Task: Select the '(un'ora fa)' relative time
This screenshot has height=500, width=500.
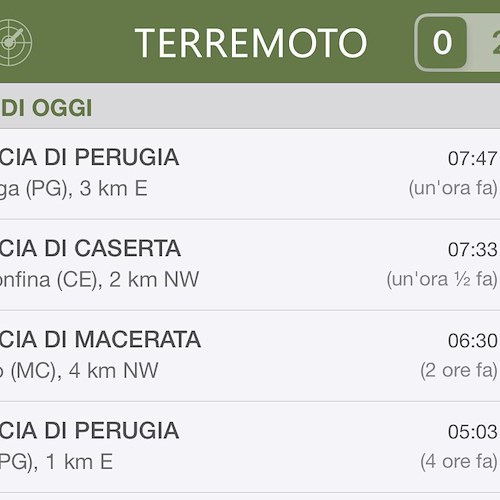Action: tap(453, 188)
